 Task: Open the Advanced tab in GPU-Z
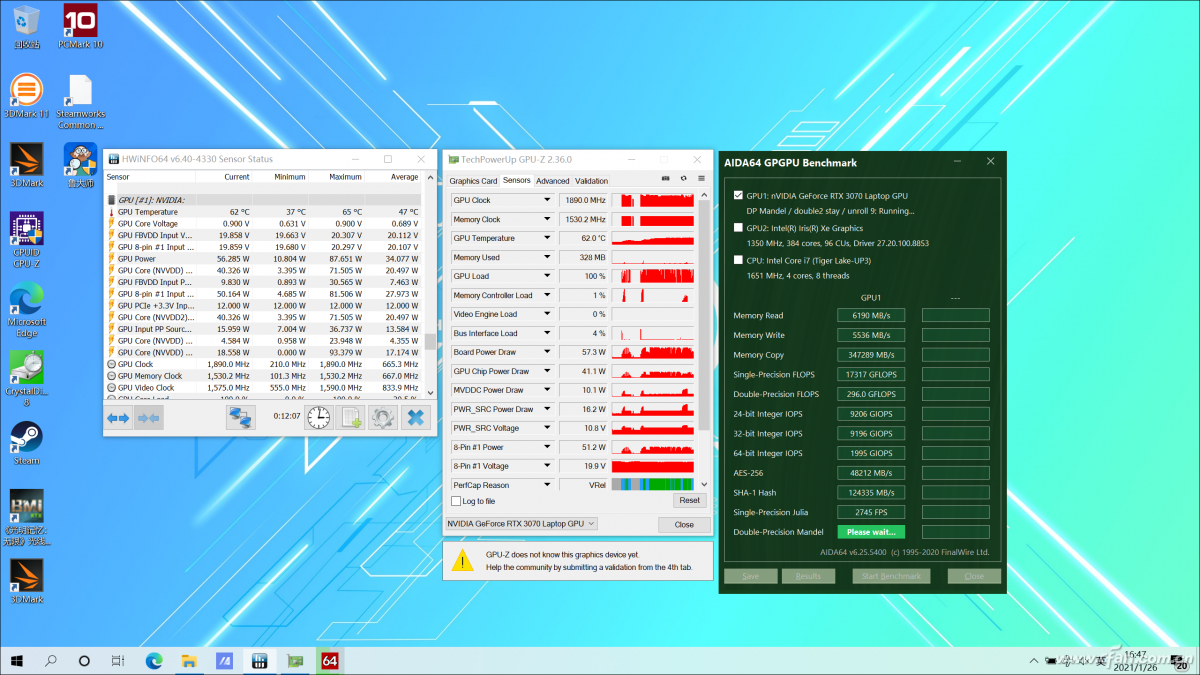click(552, 181)
